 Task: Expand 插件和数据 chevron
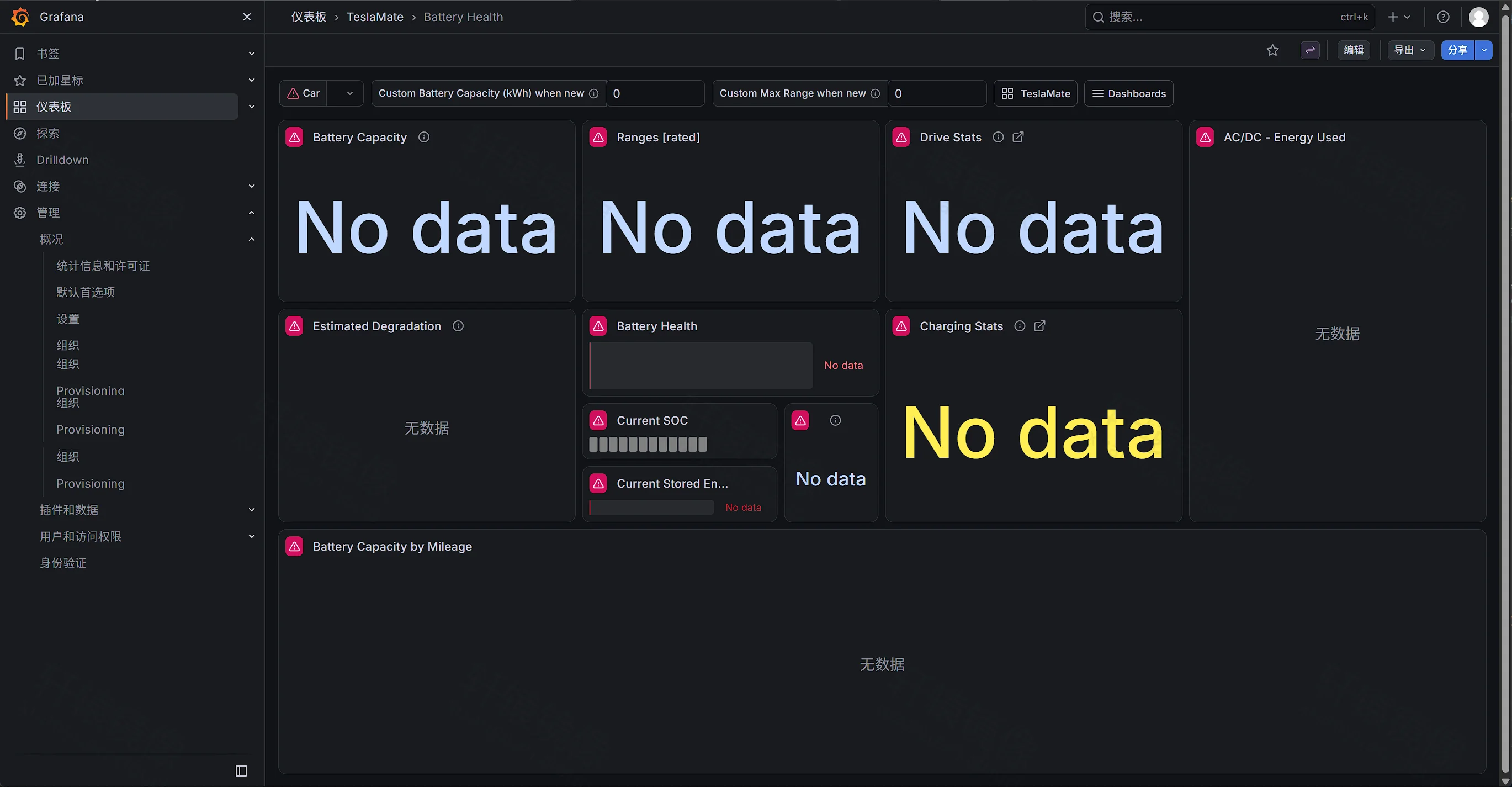[252, 510]
